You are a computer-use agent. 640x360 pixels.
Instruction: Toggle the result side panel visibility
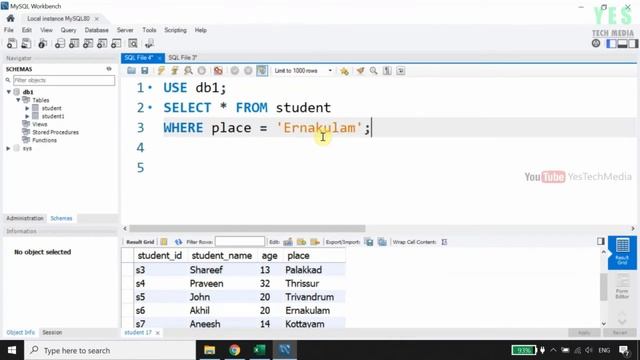coord(600,241)
